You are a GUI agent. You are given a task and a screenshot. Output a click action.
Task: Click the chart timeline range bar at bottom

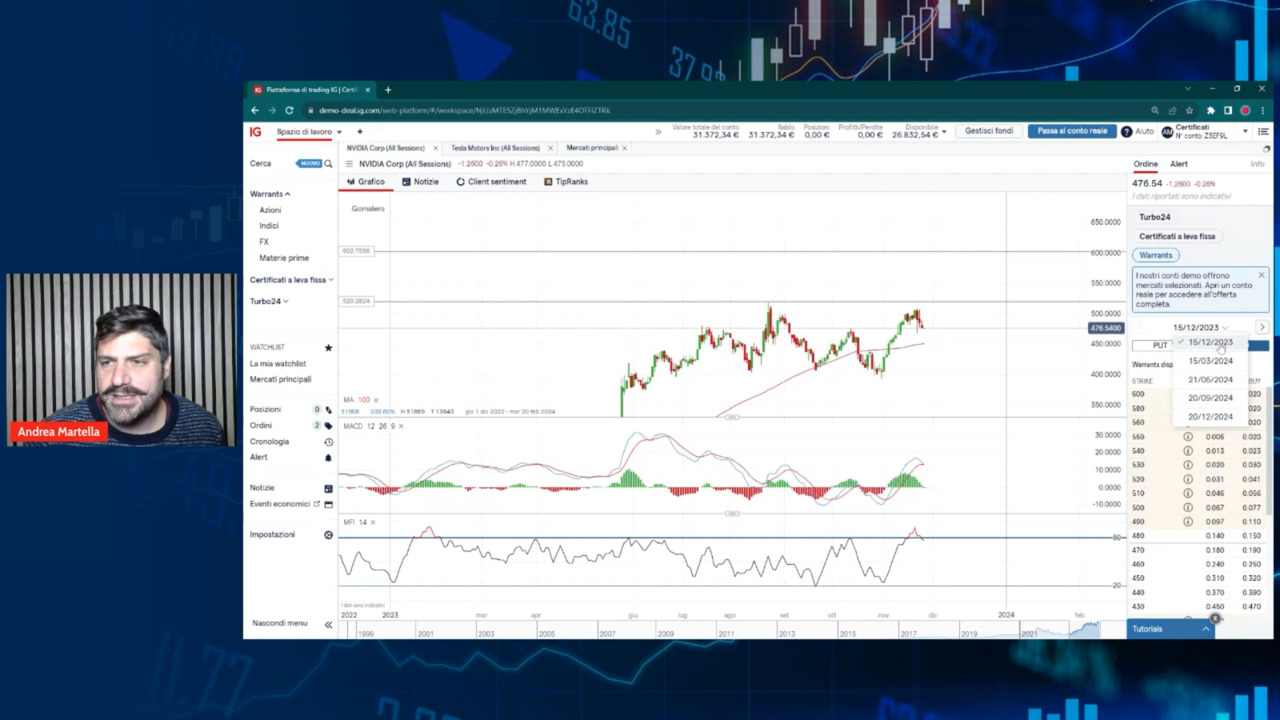coord(720,632)
